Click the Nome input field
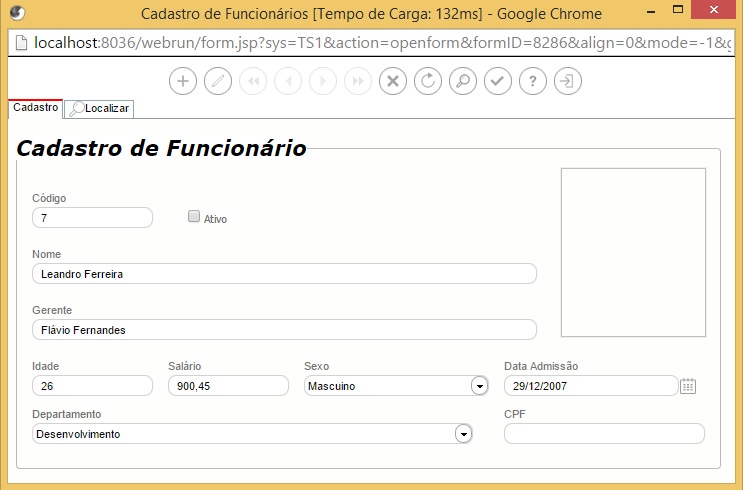743x490 pixels. pyautogui.click(x=284, y=274)
